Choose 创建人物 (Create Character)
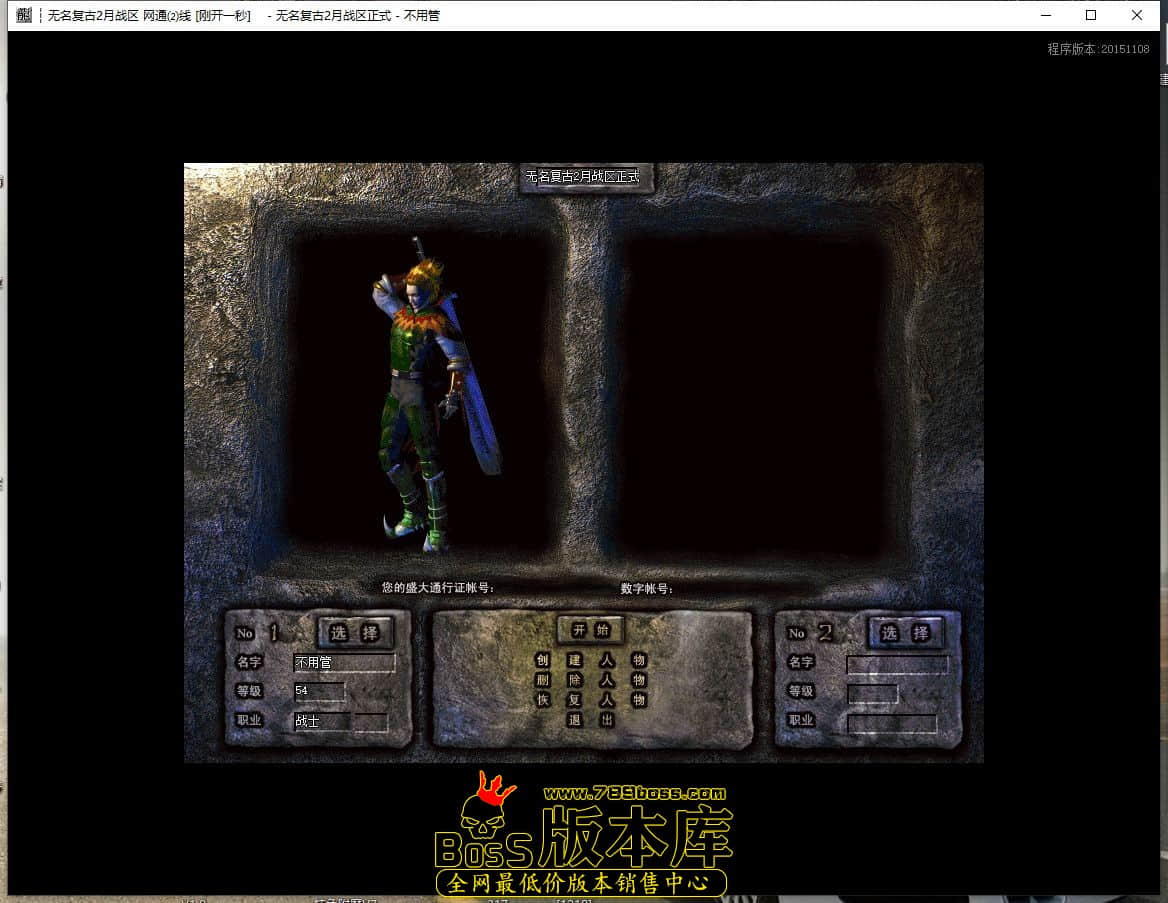The image size is (1168, 903). pos(590,660)
